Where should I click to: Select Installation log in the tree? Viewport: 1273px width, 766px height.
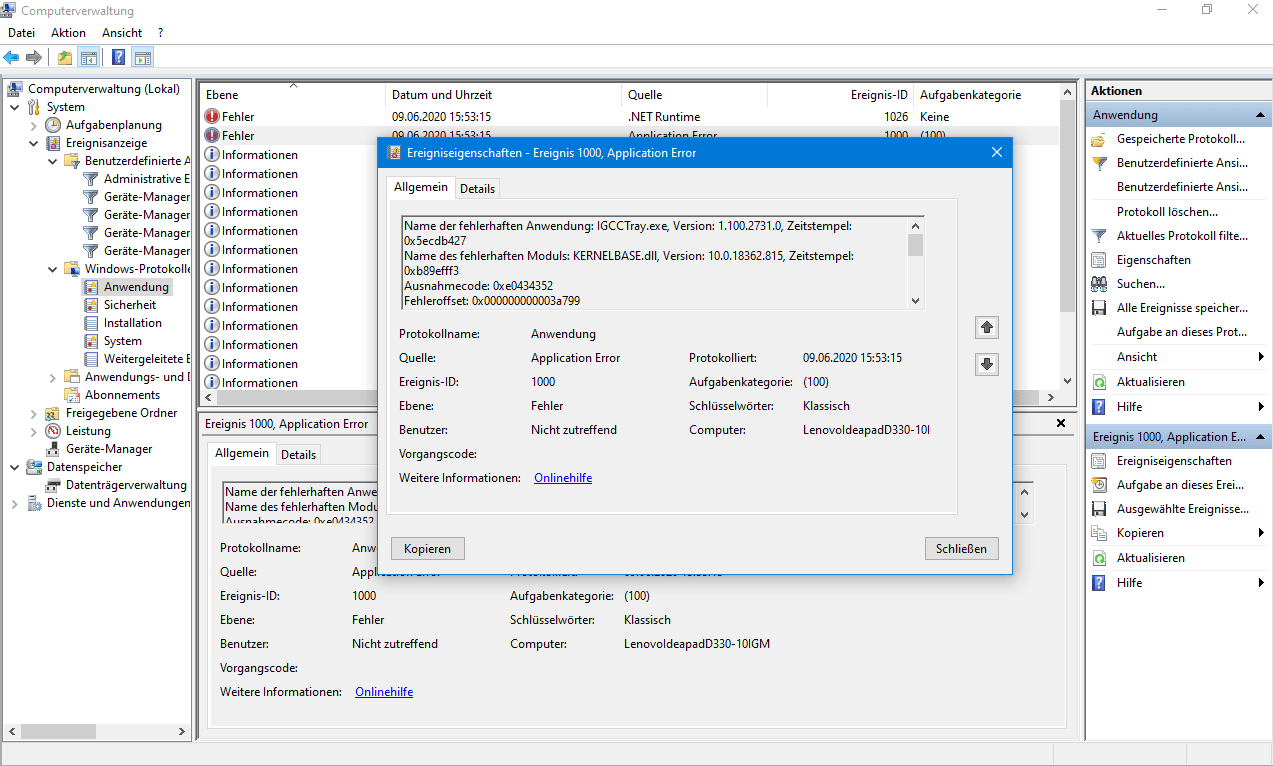pyautogui.click(x=132, y=323)
